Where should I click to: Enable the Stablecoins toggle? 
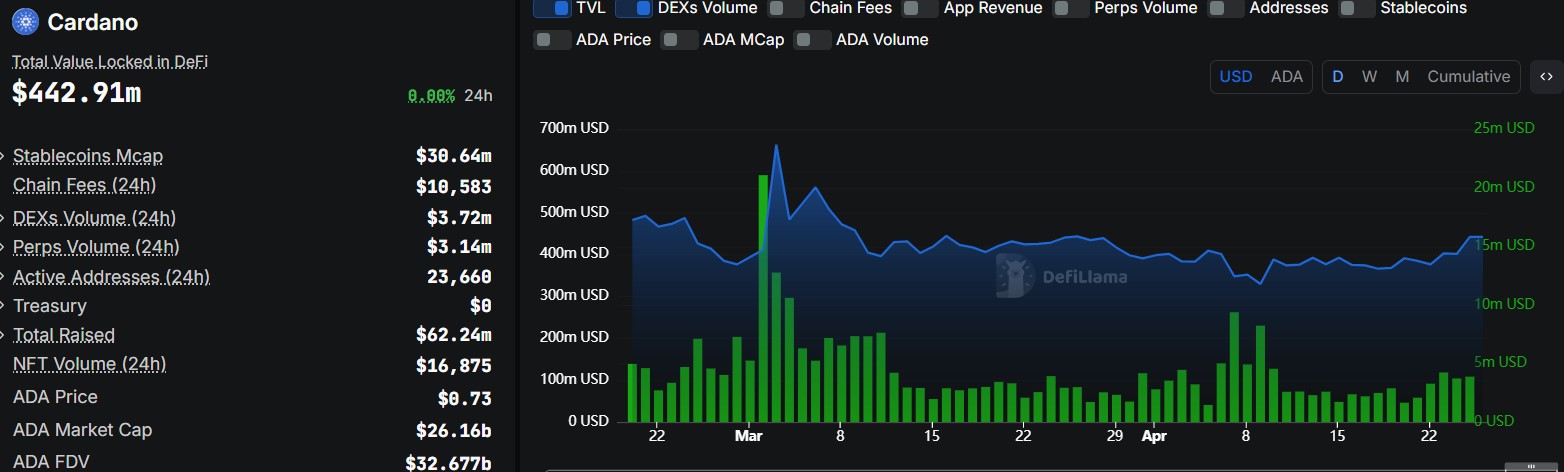coord(1357,8)
